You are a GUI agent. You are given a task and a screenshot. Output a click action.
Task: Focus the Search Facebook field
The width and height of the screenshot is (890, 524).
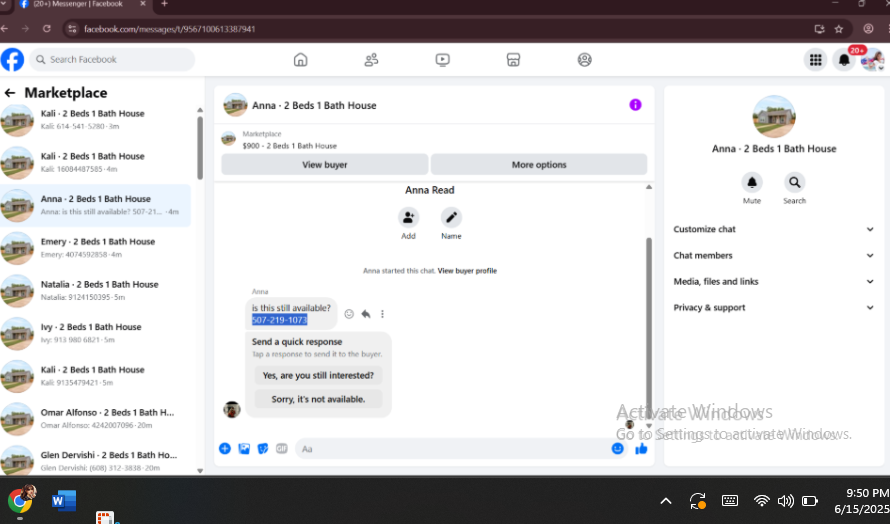click(x=112, y=60)
